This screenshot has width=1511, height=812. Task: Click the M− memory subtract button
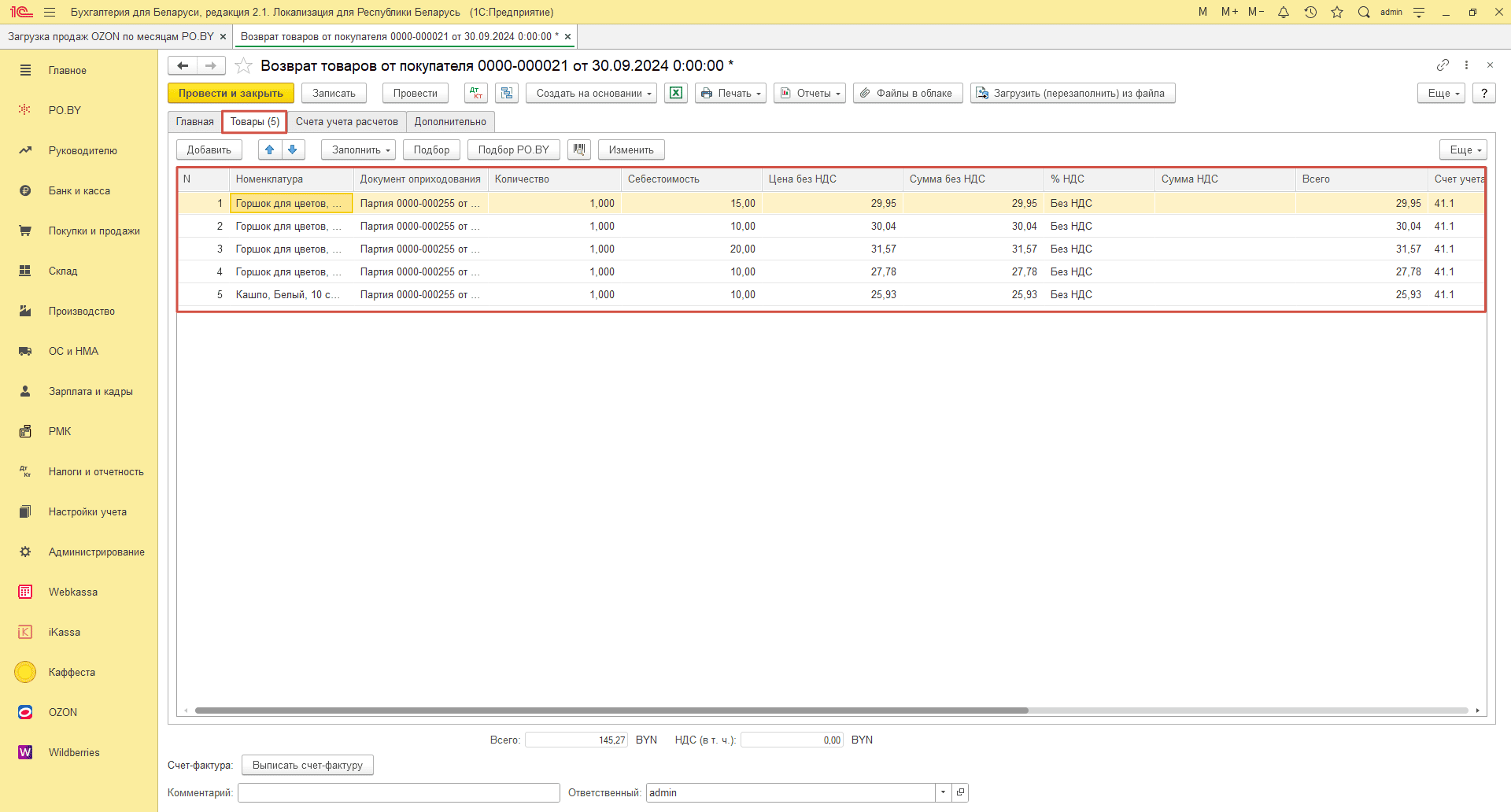[1256, 12]
